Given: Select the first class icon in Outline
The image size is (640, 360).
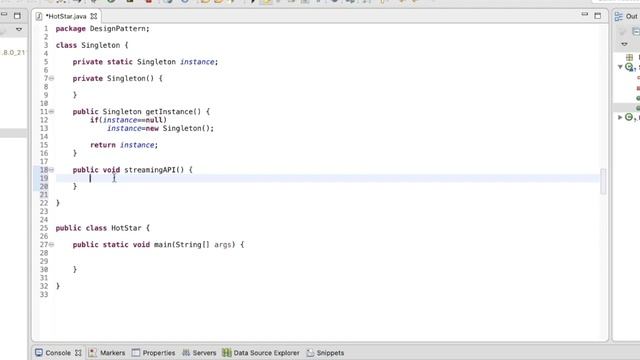Looking at the screenshot, I should (630, 67).
